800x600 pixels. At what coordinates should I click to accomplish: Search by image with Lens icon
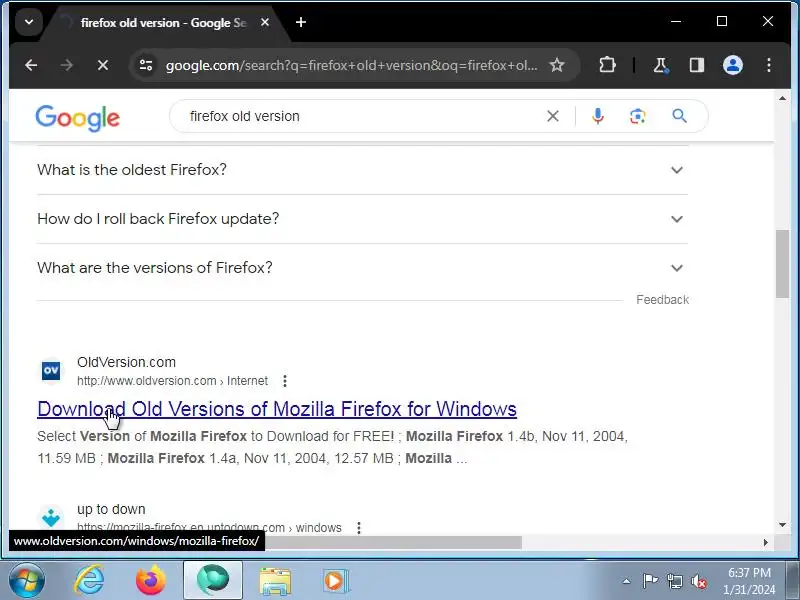[637, 116]
